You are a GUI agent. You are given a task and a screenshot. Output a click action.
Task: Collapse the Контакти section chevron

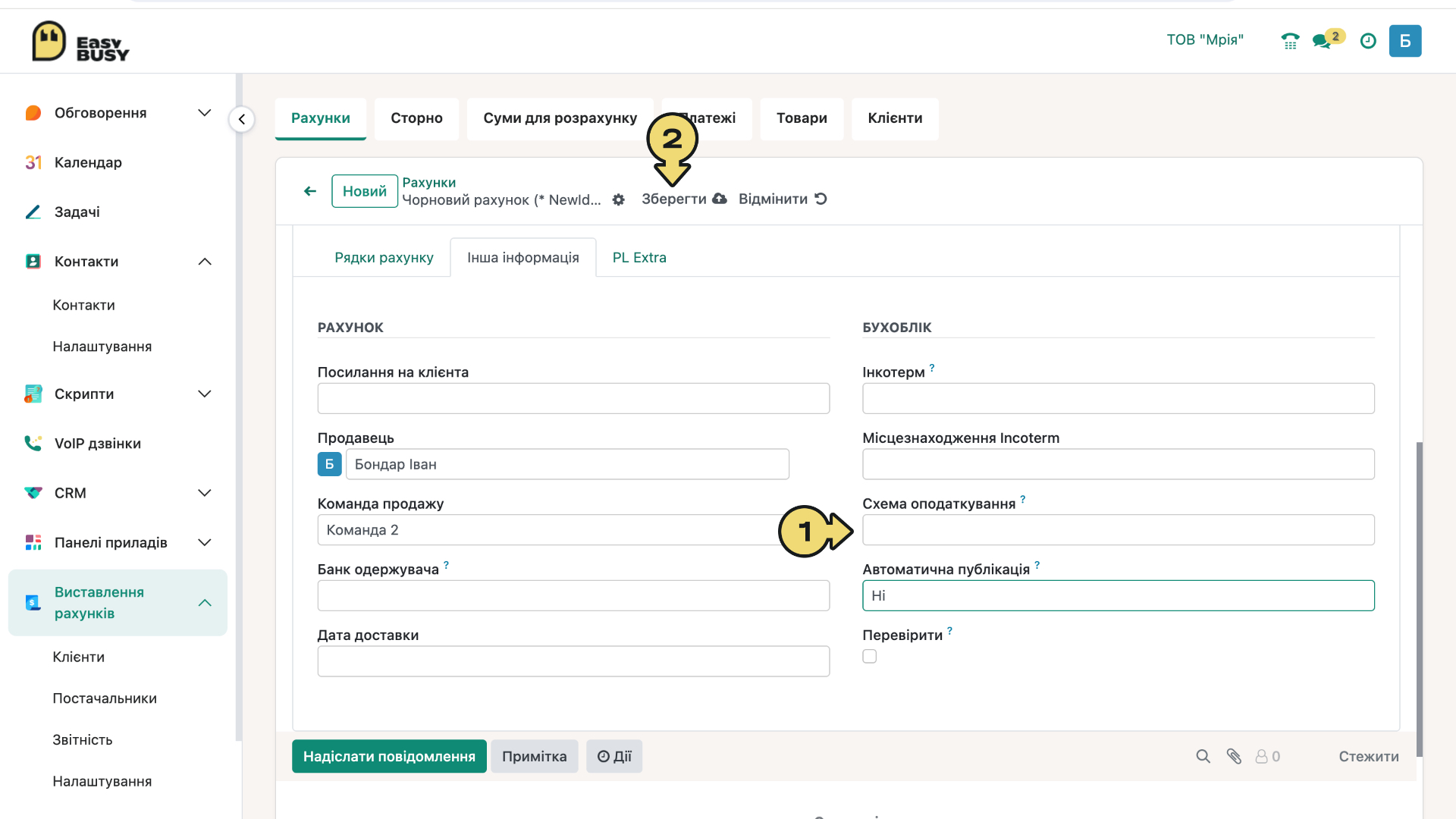[204, 262]
